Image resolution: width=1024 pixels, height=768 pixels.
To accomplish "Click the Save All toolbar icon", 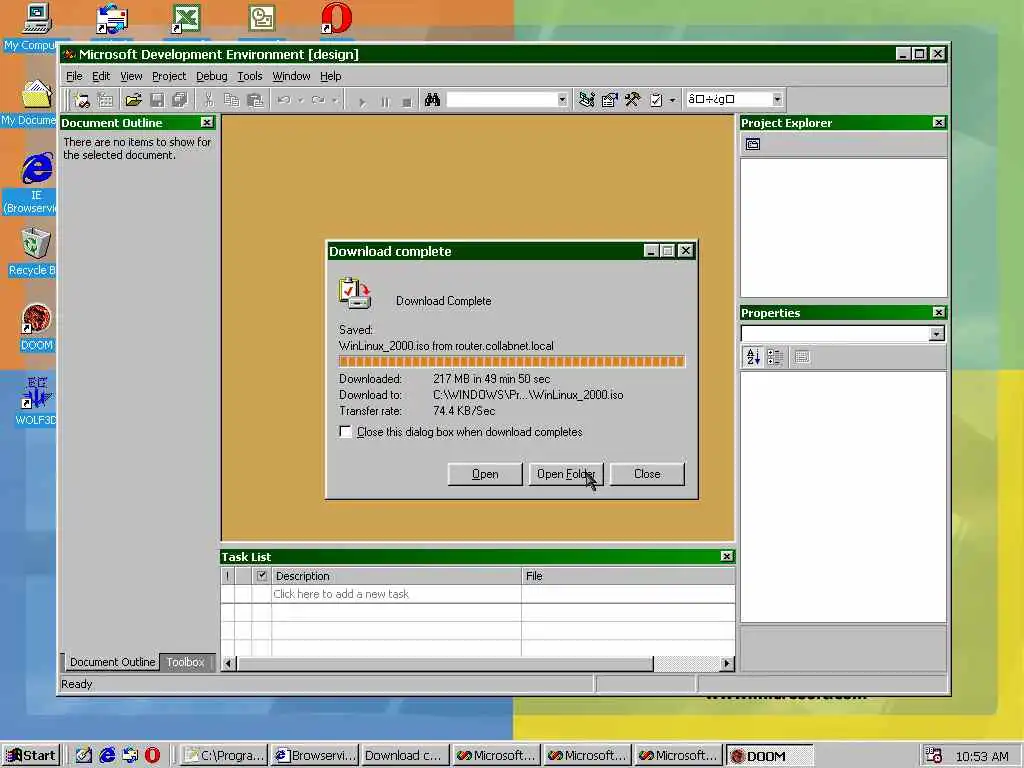I will coord(180,100).
